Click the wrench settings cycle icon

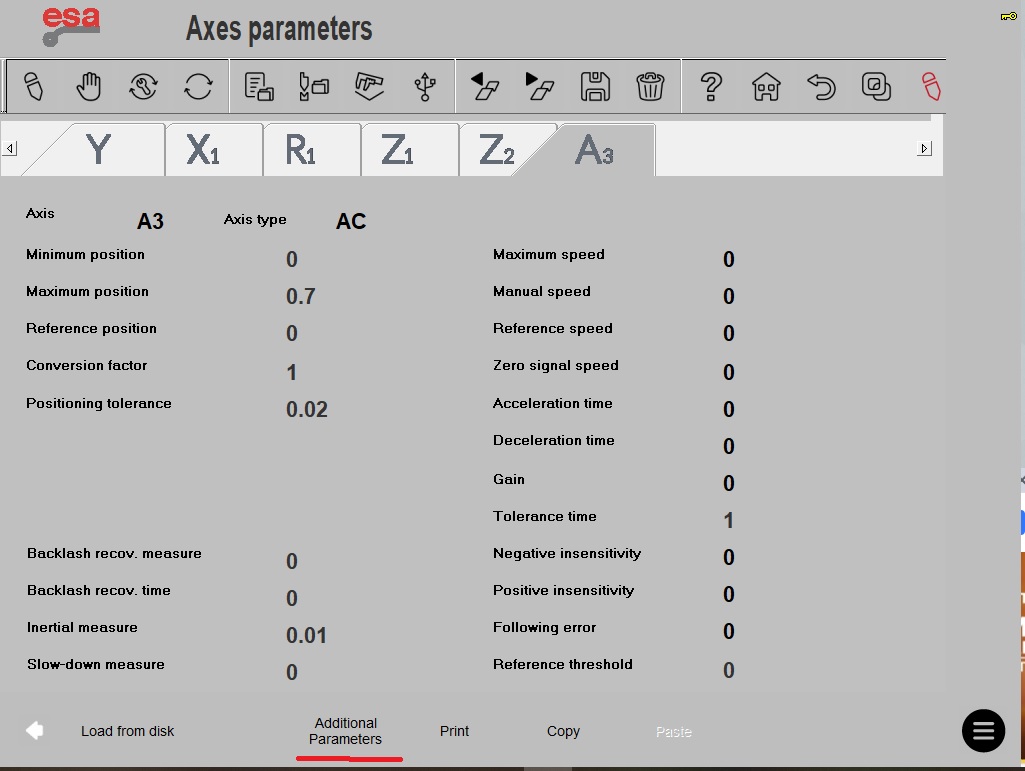click(143, 86)
